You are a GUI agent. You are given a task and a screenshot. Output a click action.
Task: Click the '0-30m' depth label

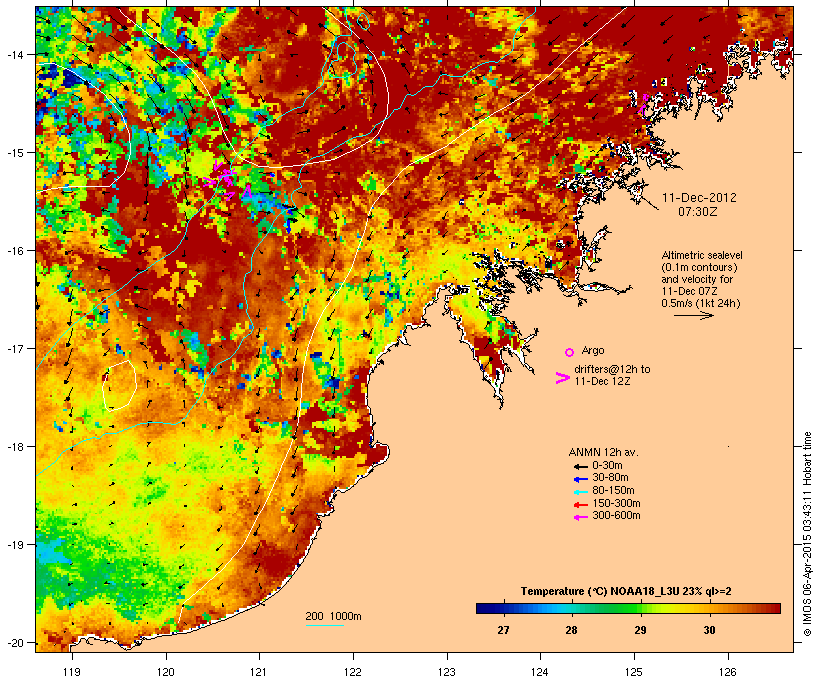[607, 466]
